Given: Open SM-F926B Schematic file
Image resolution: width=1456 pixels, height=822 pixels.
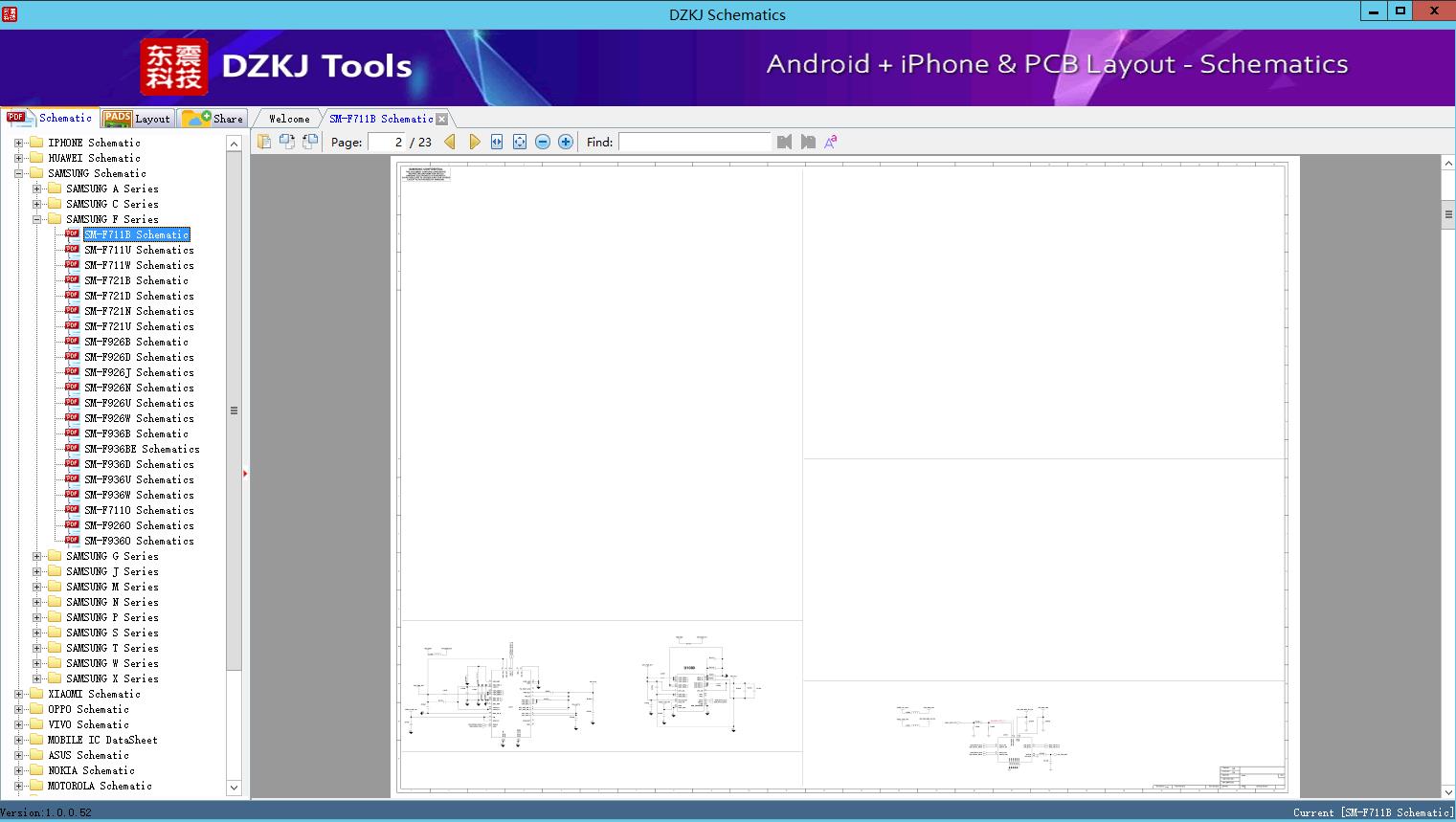Looking at the screenshot, I should 136,342.
